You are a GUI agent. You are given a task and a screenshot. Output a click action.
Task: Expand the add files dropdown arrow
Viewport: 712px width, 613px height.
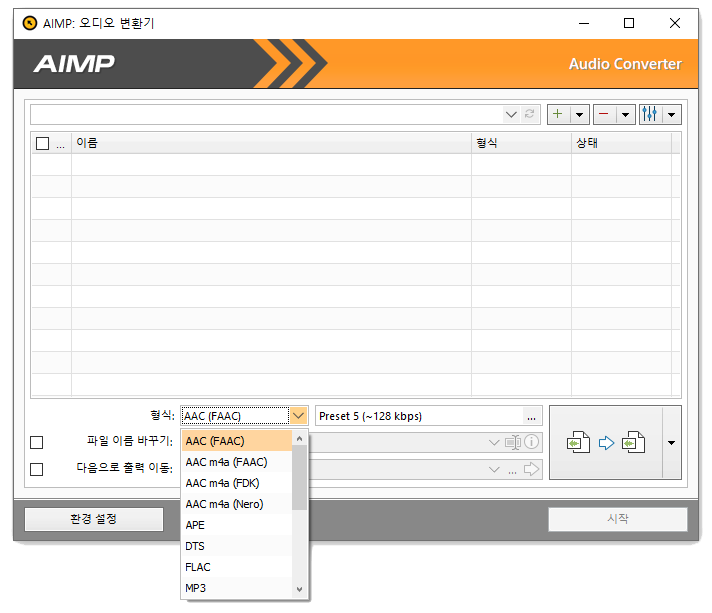click(x=579, y=114)
